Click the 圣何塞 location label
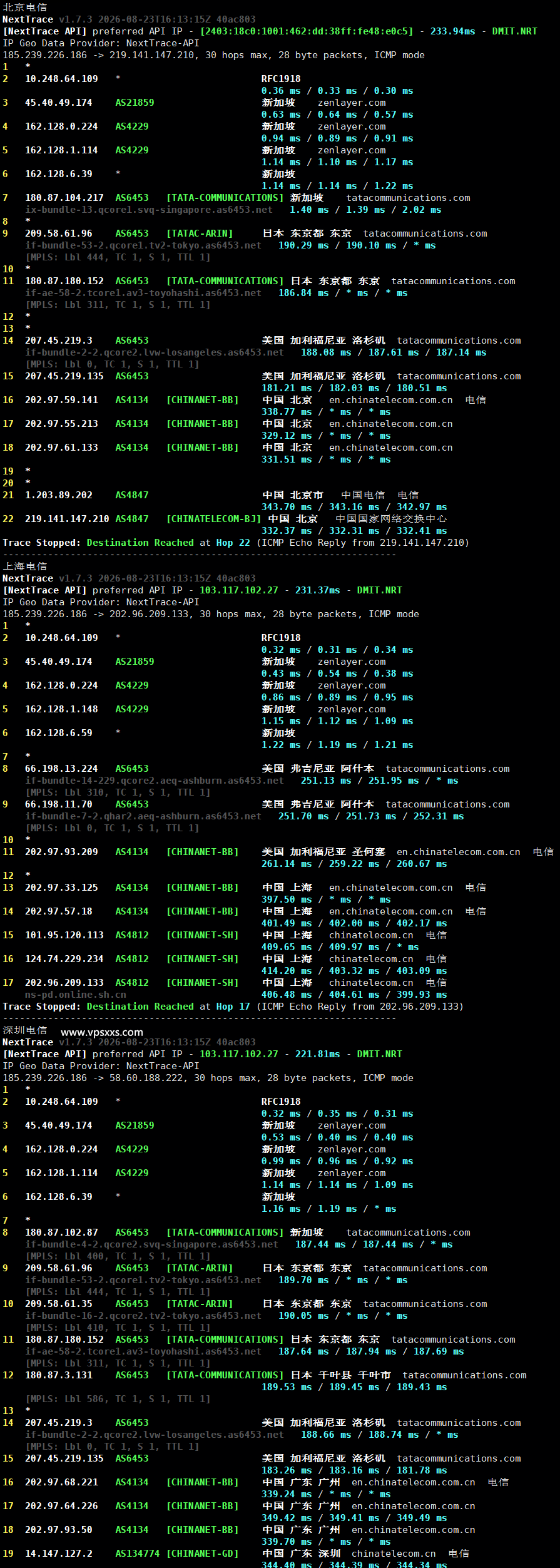Image resolution: width=560 pixels, height=1568 pixels. coord(369,852)
